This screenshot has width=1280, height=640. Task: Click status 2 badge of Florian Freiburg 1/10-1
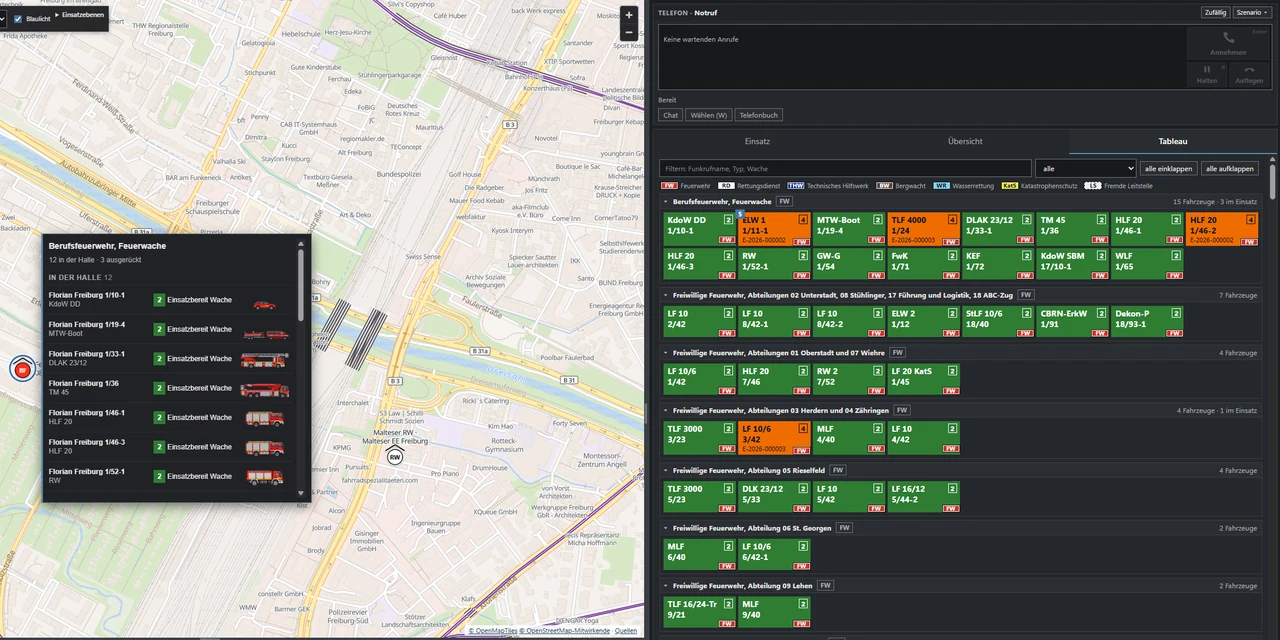coord(159,300)
